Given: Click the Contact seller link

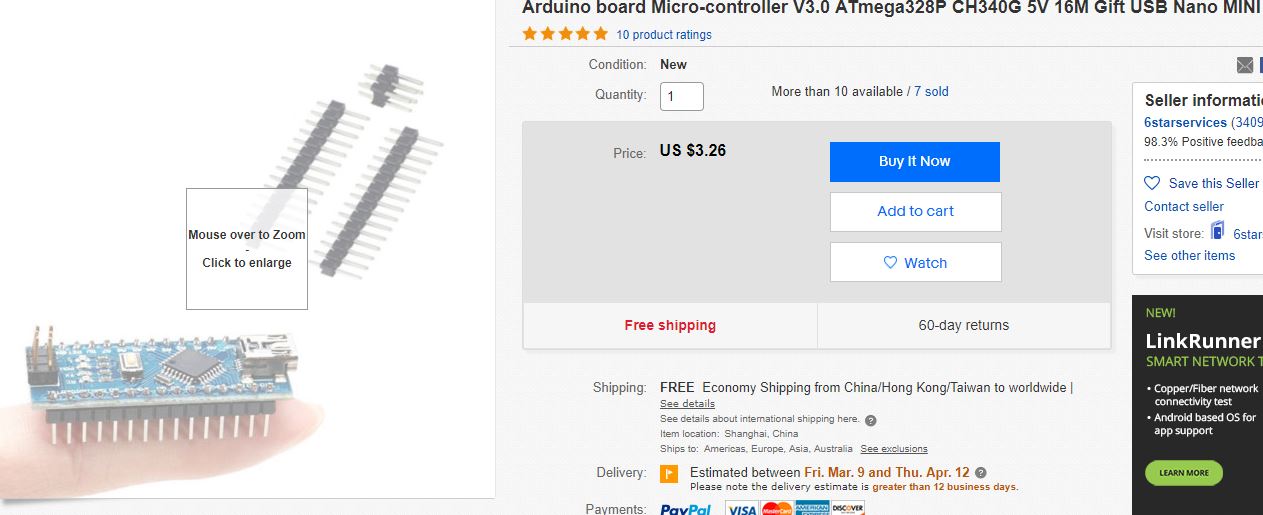Looking at the screenshot, I should 1184,206.
